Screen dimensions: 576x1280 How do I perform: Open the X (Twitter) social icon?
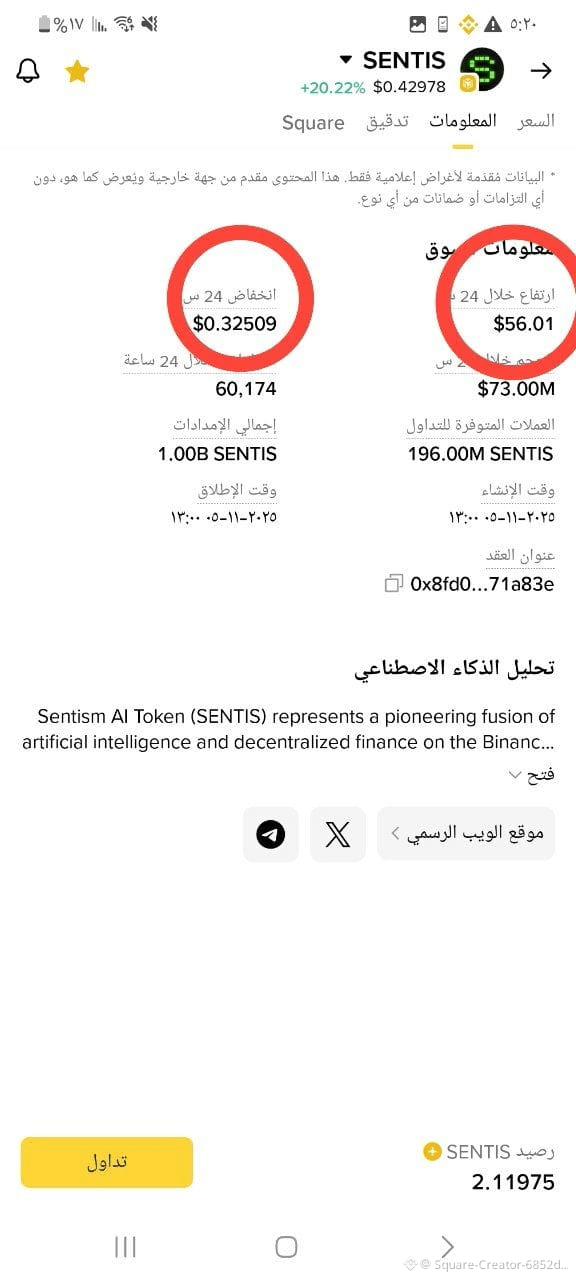pyautogui.click(x=338, y=834)
